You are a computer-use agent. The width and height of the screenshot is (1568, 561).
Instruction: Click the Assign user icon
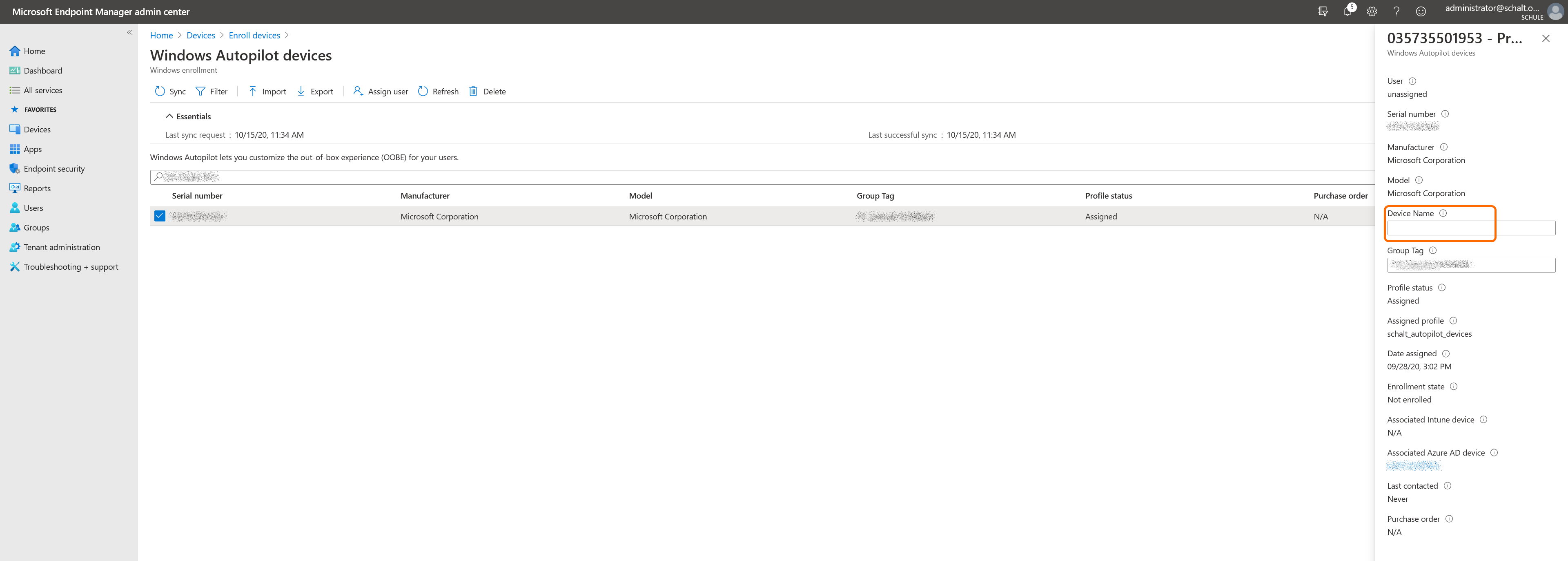tap(358, 92)
